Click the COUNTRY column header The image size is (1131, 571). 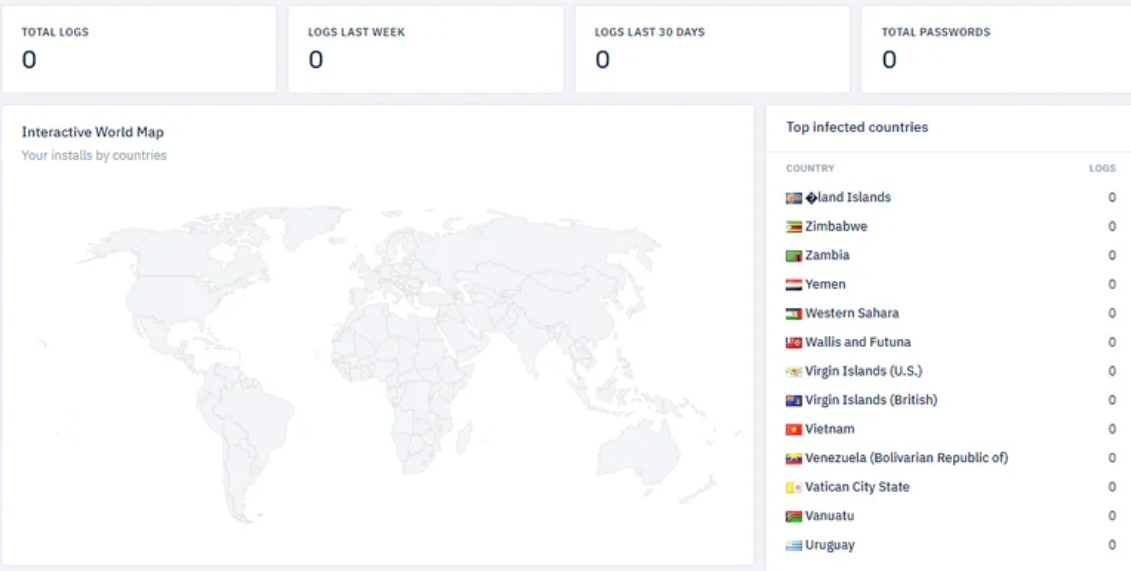[810, 168]
